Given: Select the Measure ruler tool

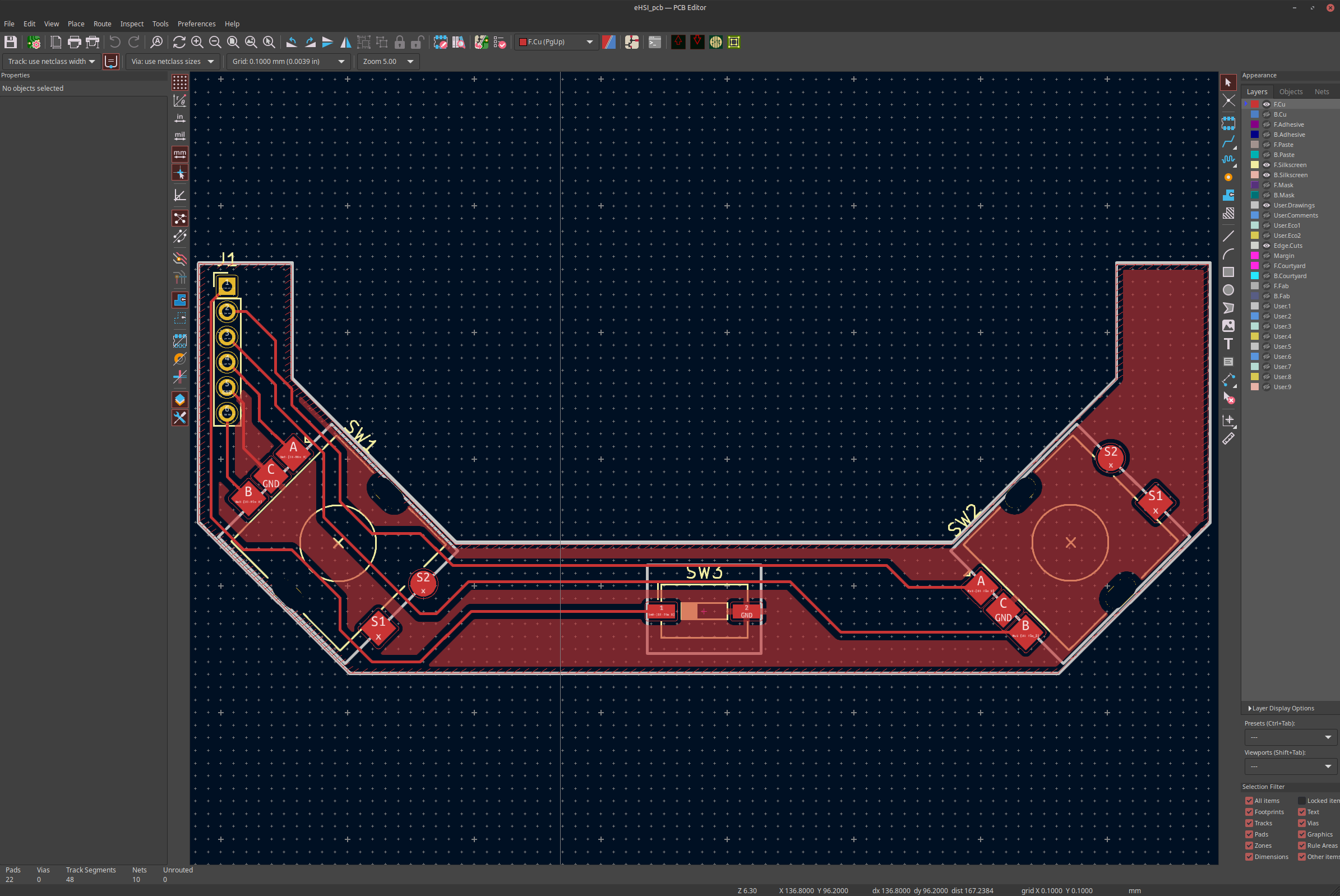Looking at the screenshot, I should [x=1228, y=439].
